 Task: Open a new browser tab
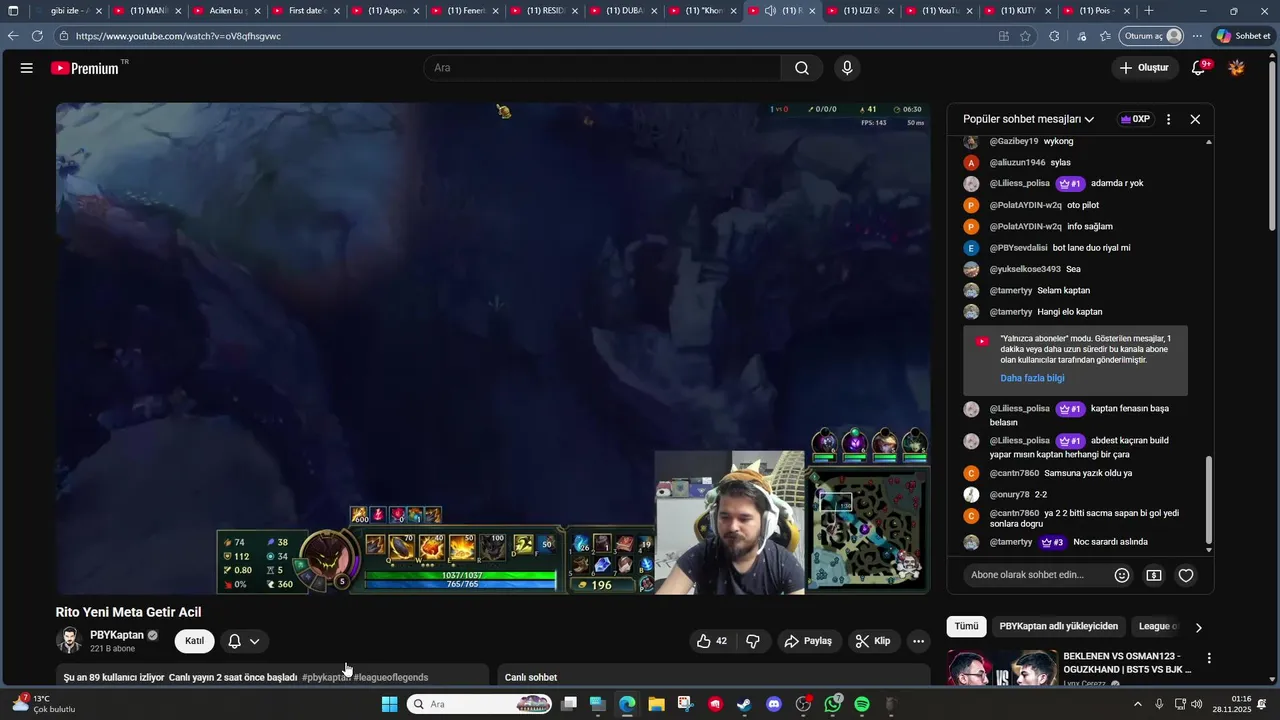[x=1148, y=11]
